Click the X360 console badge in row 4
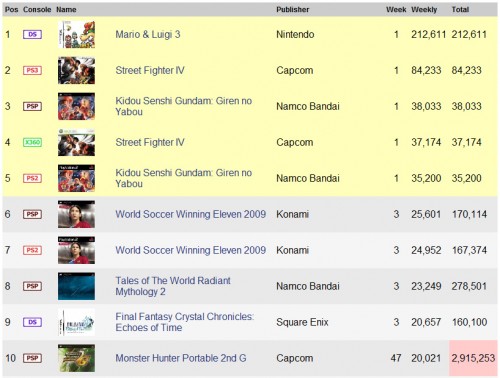This screenshot has width=500, height=378. (32, 142)
